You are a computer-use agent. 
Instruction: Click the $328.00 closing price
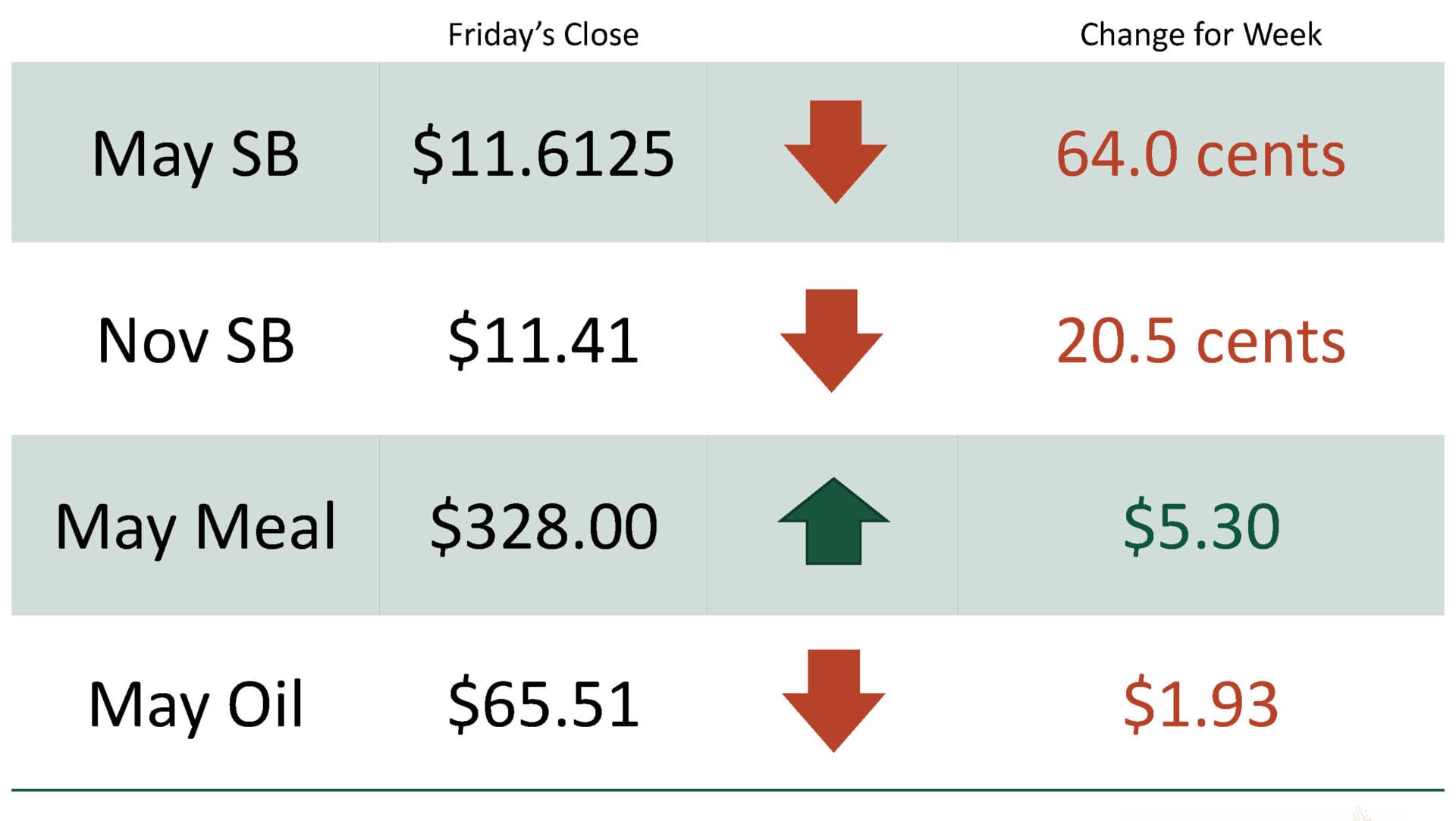[543, 526]
